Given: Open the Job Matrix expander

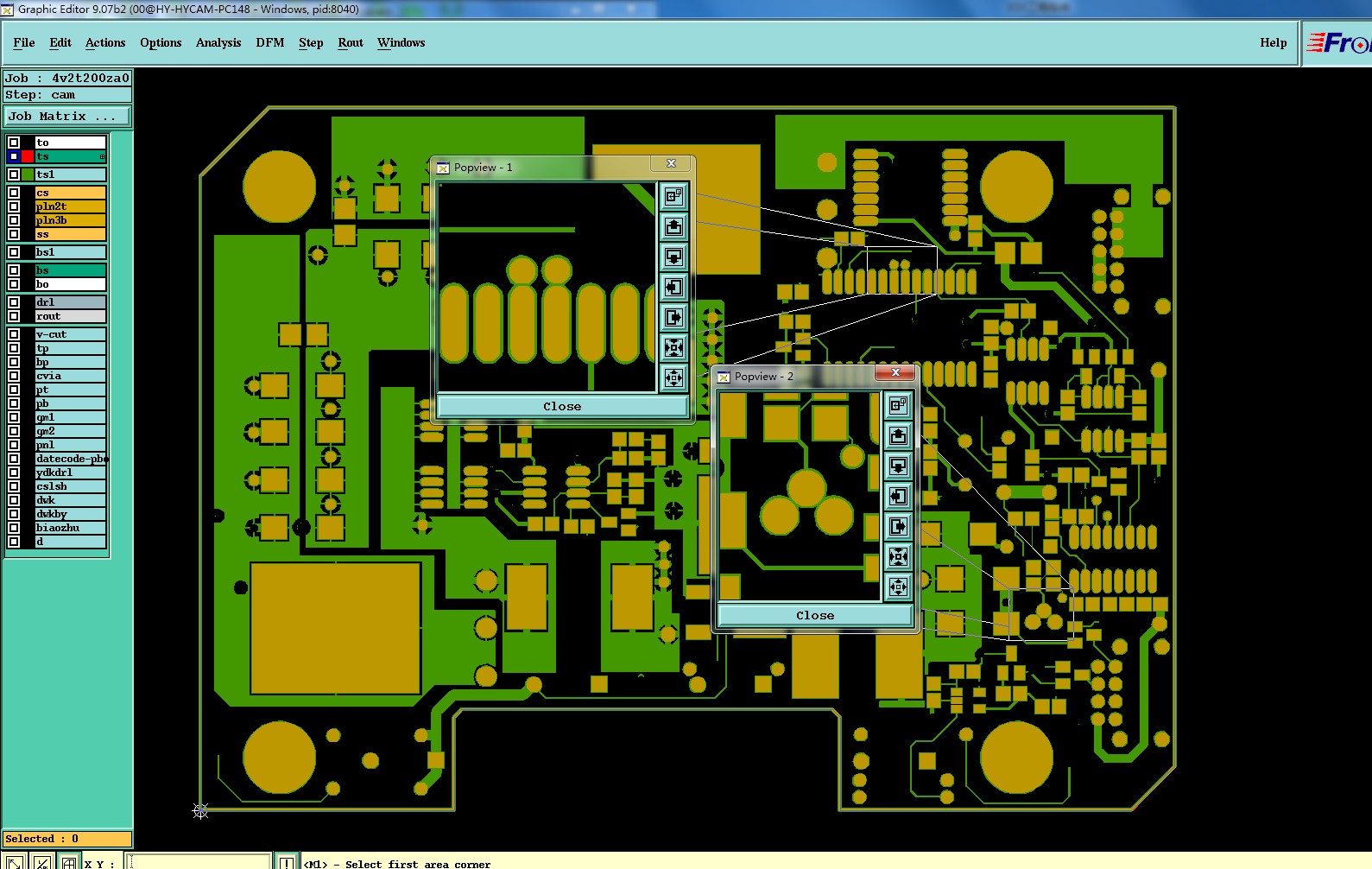Looking at the screenshot, I should pyautogui.click(x=68, y=116).
